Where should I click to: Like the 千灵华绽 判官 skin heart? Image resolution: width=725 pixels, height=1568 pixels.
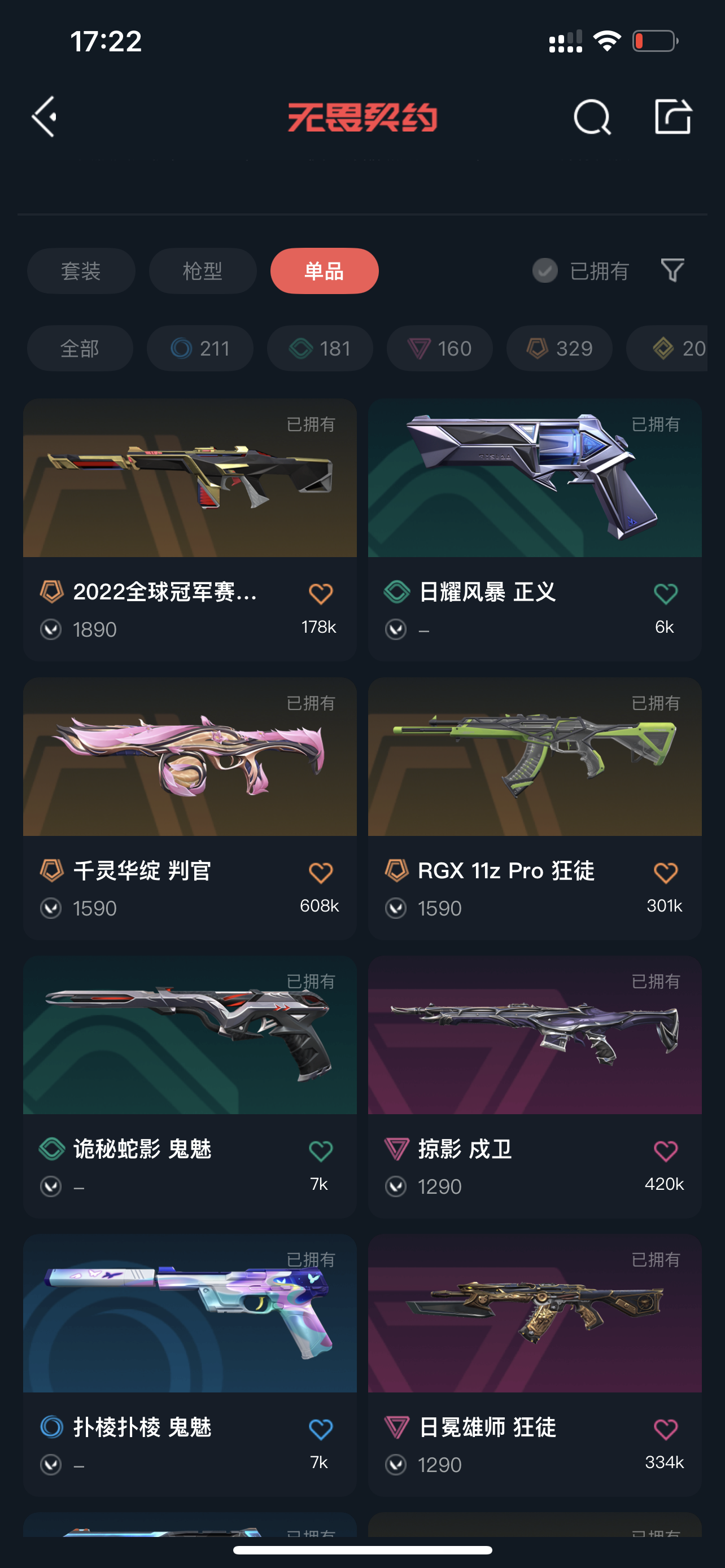320,872
